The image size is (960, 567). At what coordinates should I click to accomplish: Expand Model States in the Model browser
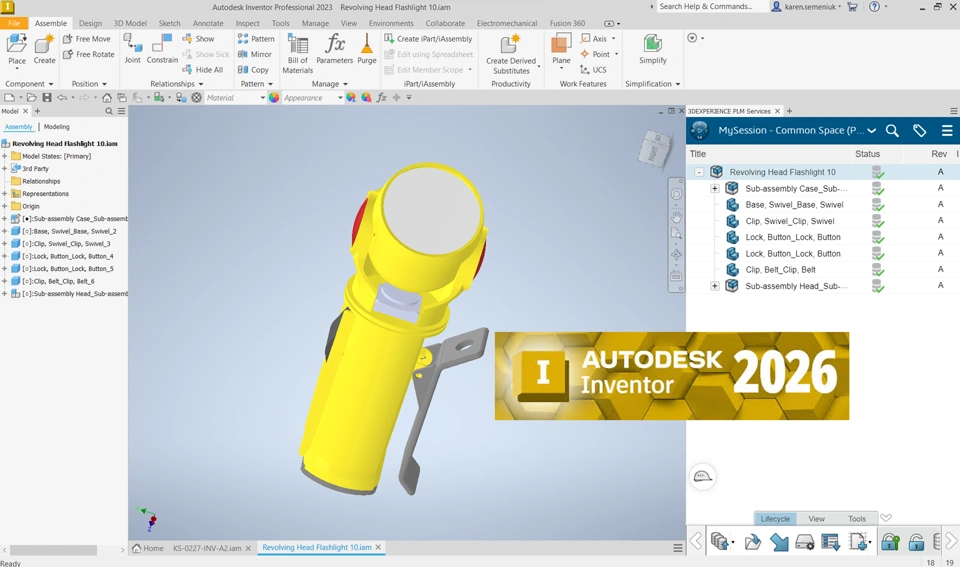4,156
